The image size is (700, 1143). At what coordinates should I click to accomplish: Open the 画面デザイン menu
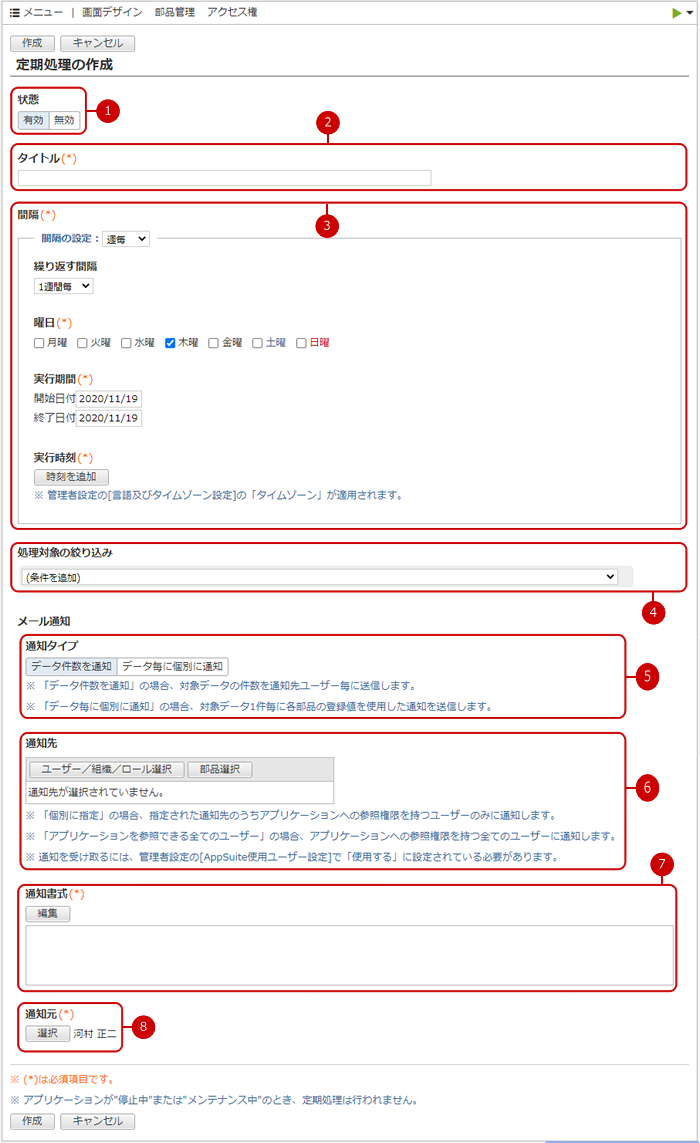pos(112,12)
